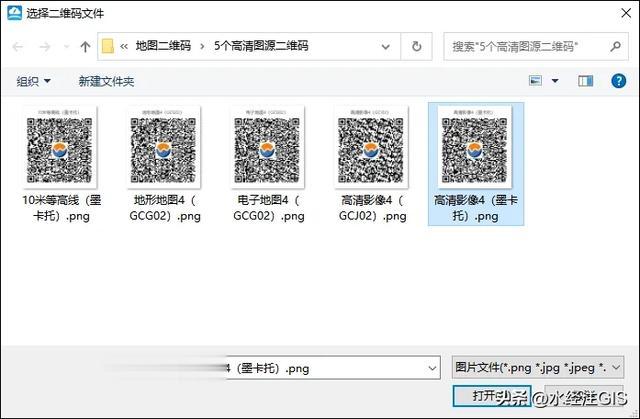Refresh the folder view
The width and height of the screenshot is (640, 419).
pos(416,47)
